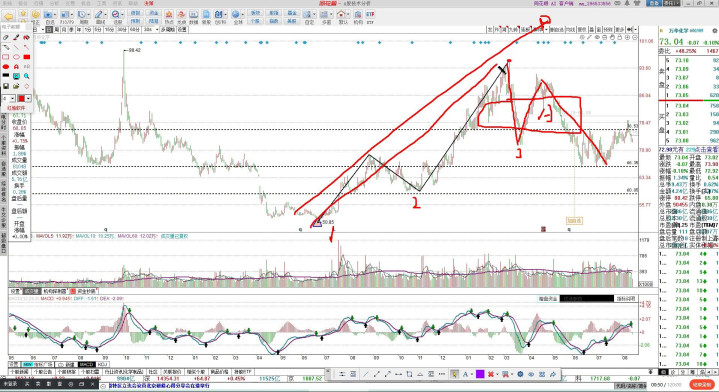This screenshot has height=392, width=719.
Task: Select the filled red rectangle tool
Action: (x=27, y=57)
